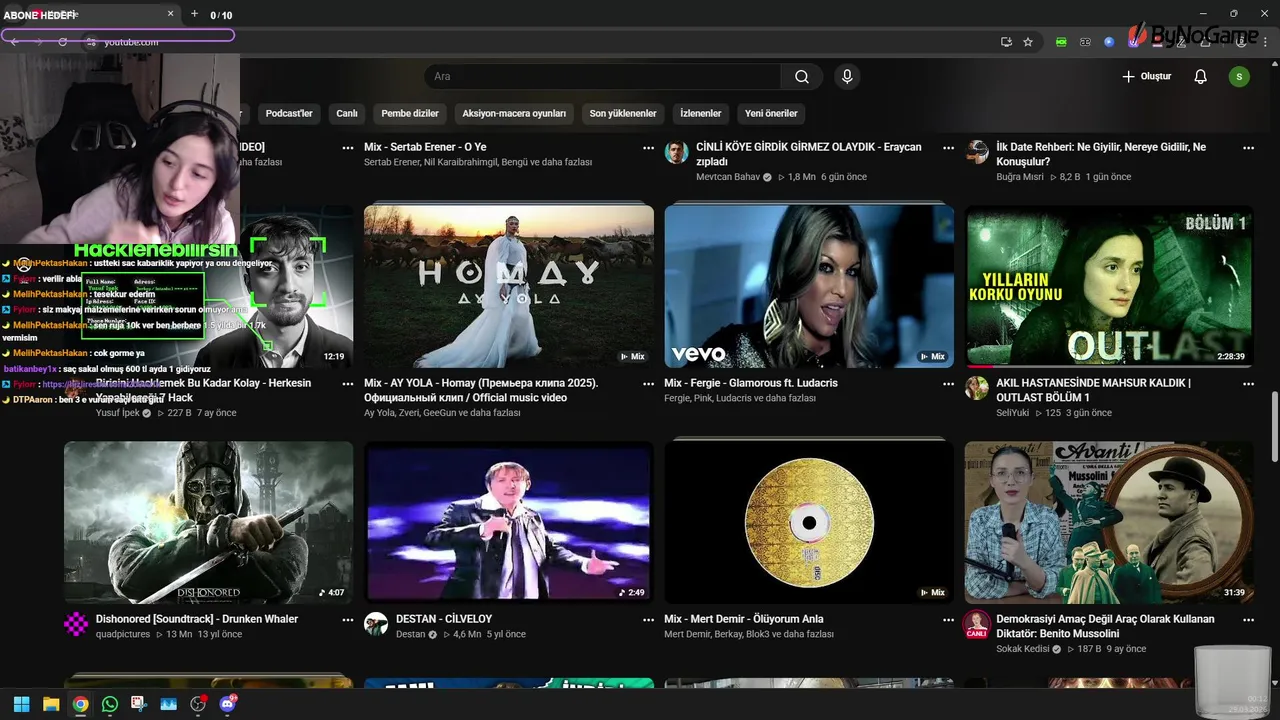Viewport: 1280px width, 720px height.
Task: Open 'Dishonored [Soundtrack] - Drunken Whaler' title
Action: tap(197, 619)
